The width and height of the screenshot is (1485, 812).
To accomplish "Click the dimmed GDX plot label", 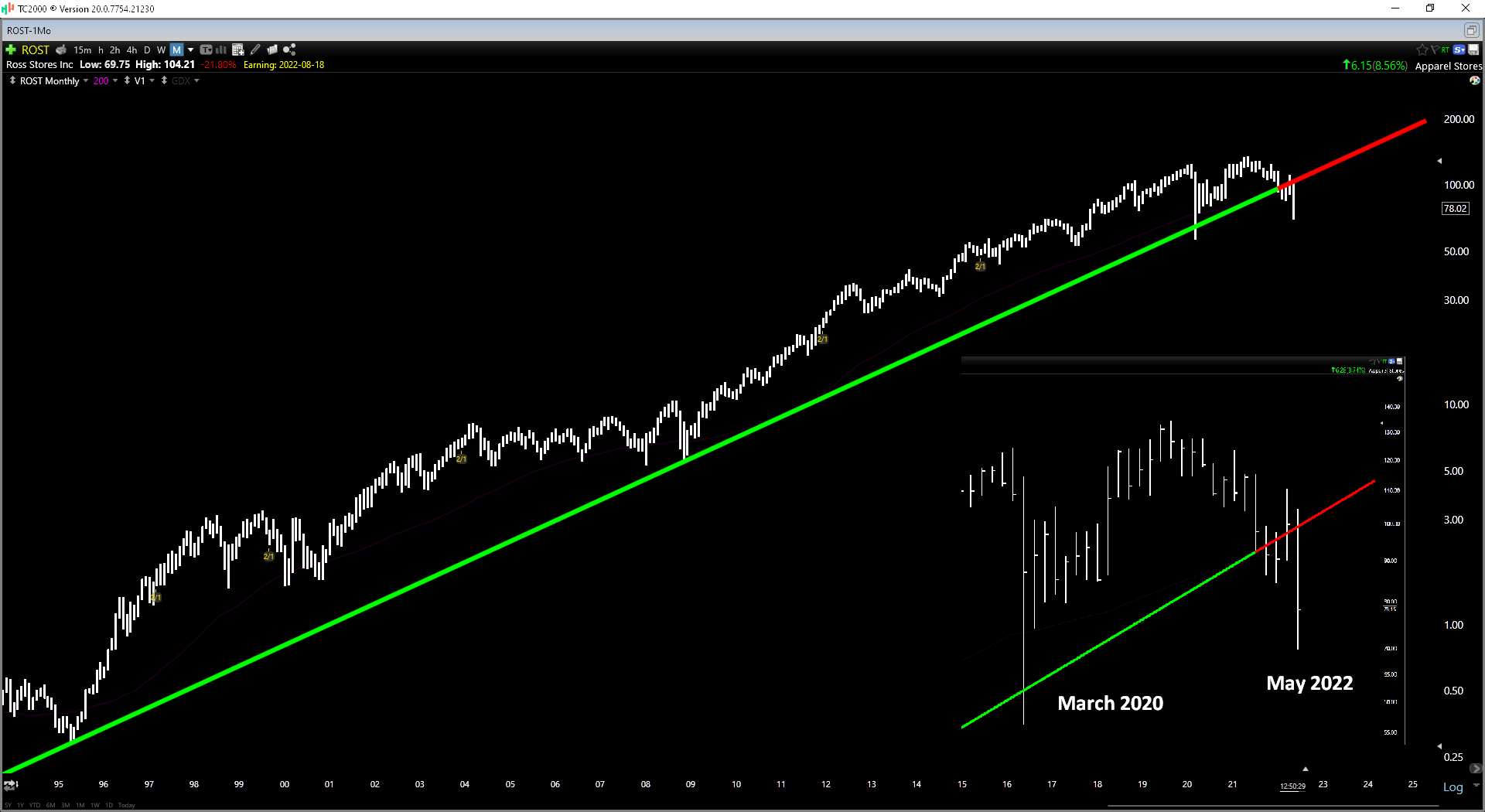I will [x=181, y=80].
